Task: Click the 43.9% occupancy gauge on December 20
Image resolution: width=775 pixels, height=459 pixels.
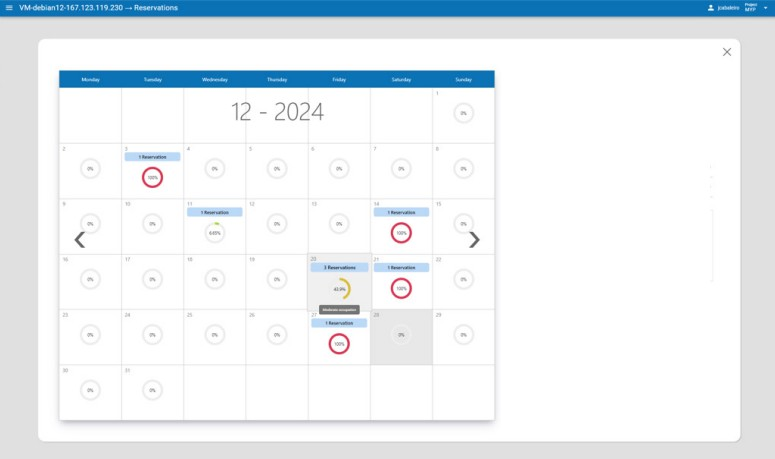Action: click(339, 289)
